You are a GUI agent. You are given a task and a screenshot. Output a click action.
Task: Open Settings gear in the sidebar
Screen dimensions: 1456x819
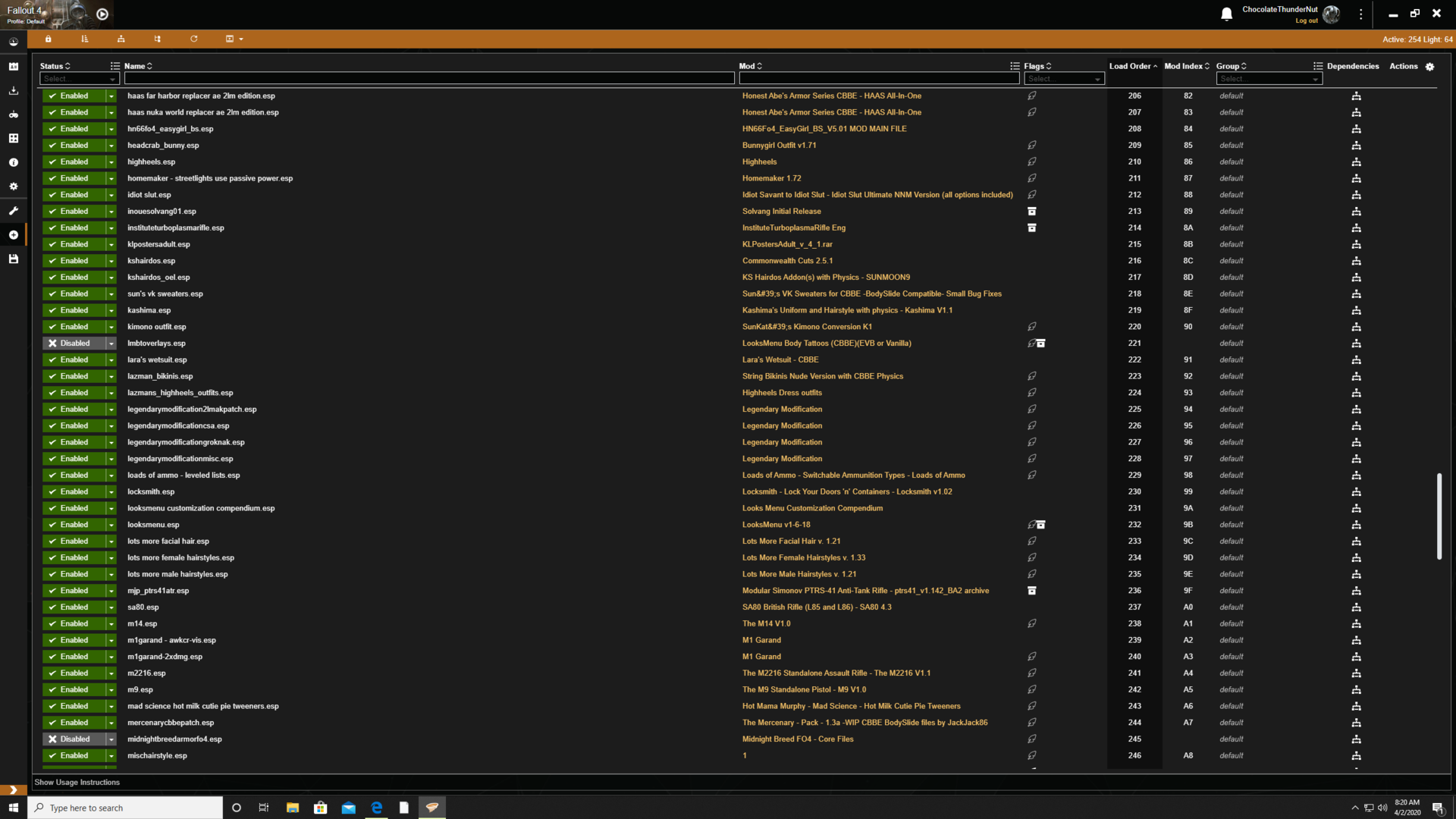(x=13, y=187)
